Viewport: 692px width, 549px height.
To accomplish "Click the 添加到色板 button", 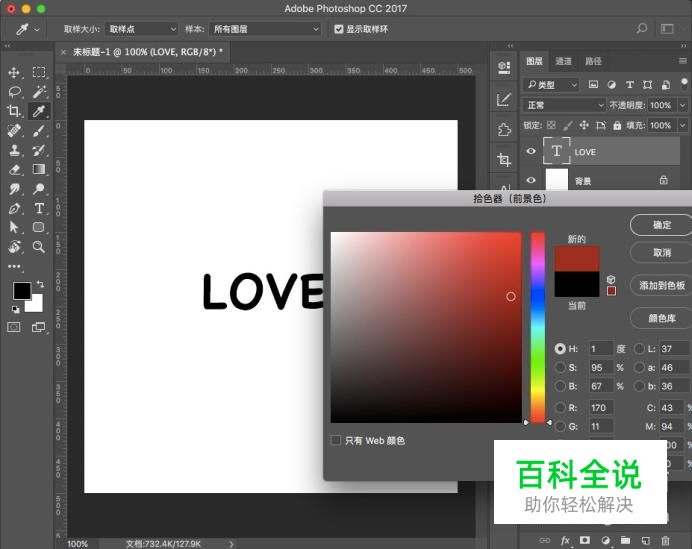I will pos(662,286).
